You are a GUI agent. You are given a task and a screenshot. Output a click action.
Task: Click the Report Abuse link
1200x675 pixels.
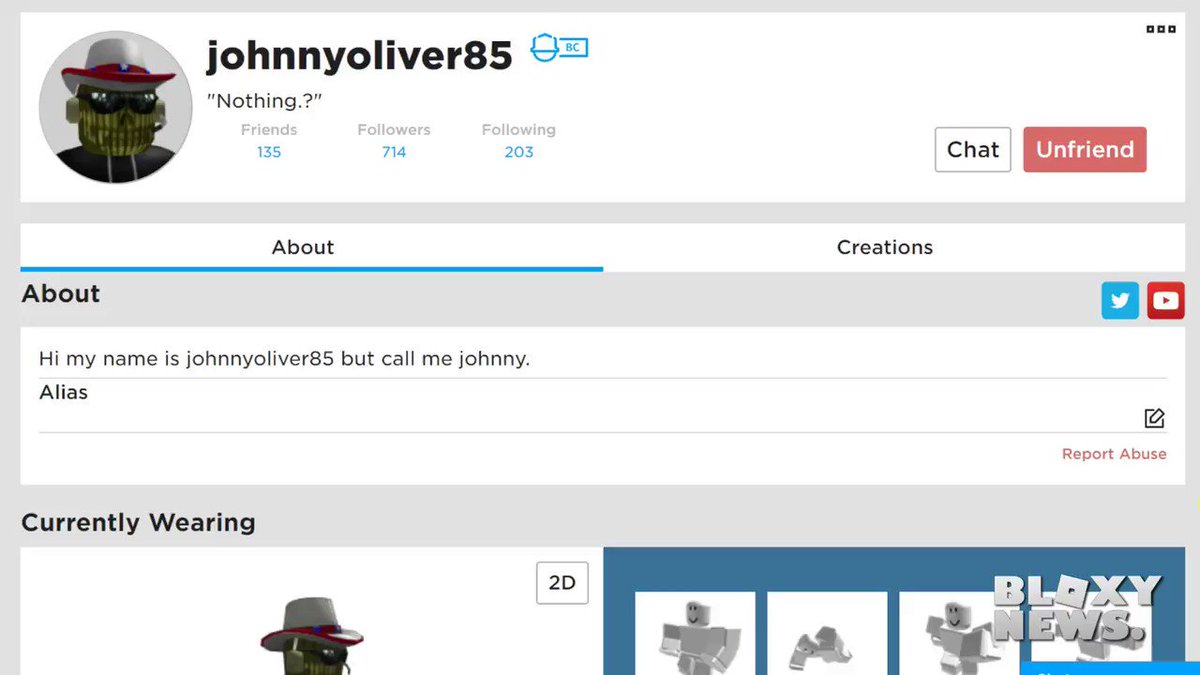1114,454
